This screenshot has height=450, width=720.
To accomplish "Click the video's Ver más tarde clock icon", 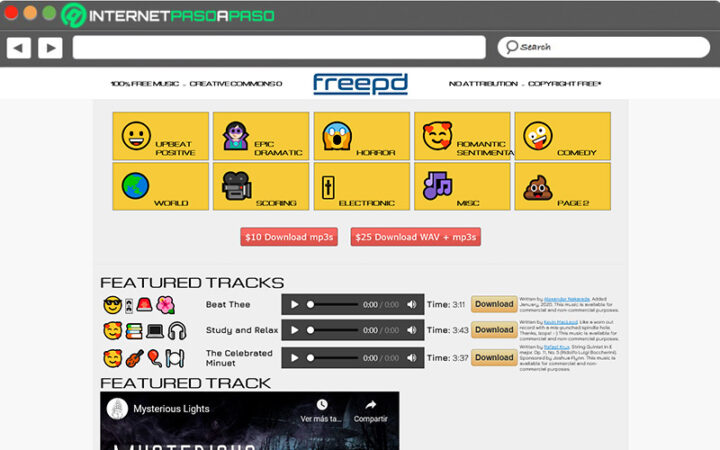I will (322, 405).
